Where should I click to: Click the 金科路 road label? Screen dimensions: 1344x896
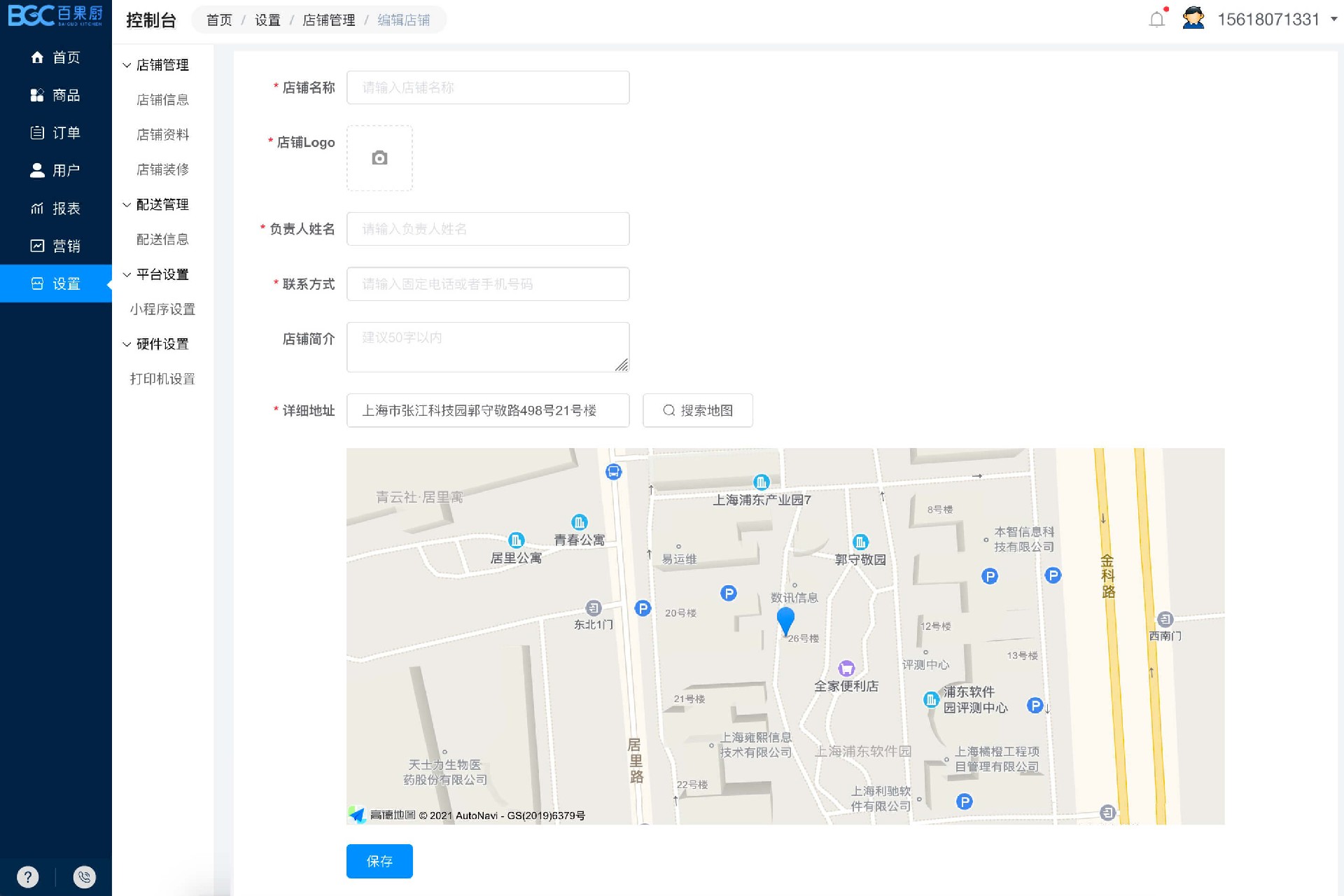pyautogui.click(x=1107, y=576)
